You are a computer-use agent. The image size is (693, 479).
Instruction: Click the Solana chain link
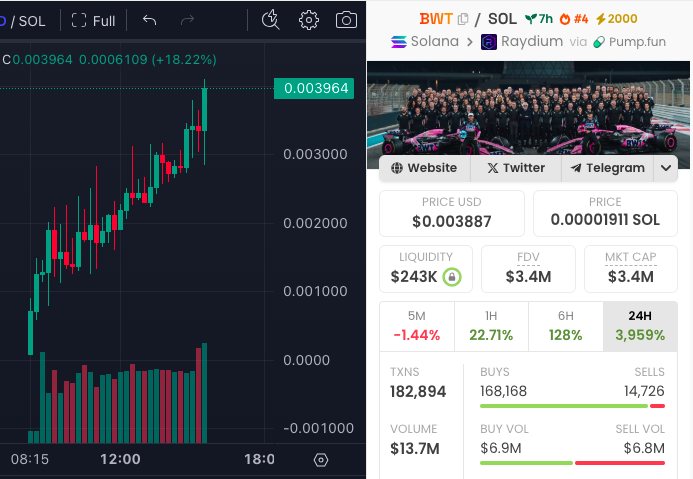coord(425,42)
